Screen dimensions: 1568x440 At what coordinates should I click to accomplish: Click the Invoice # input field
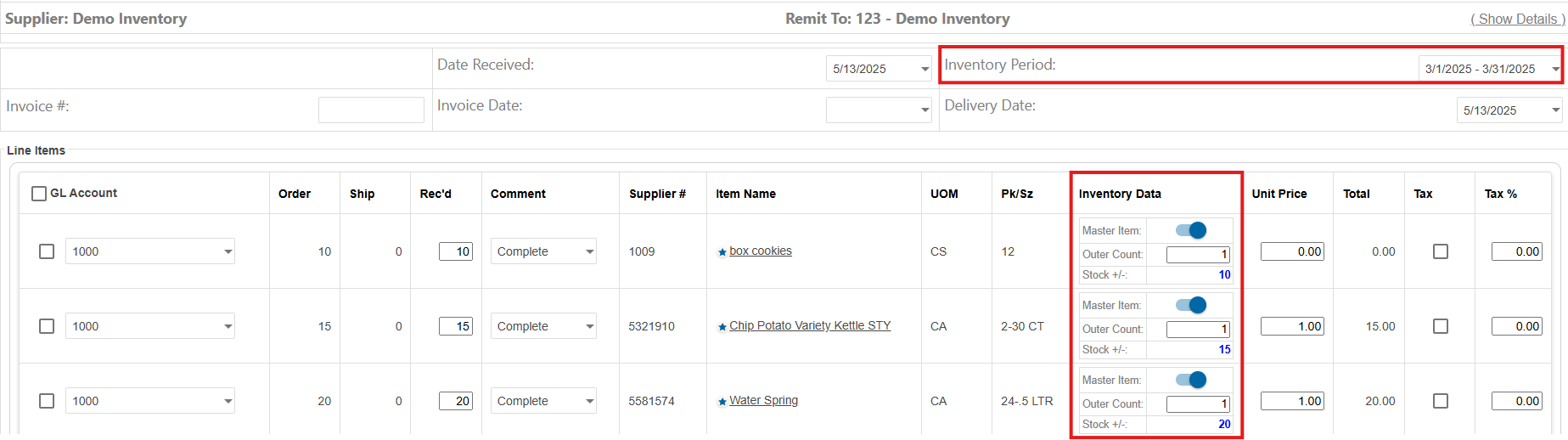point(371,110)
